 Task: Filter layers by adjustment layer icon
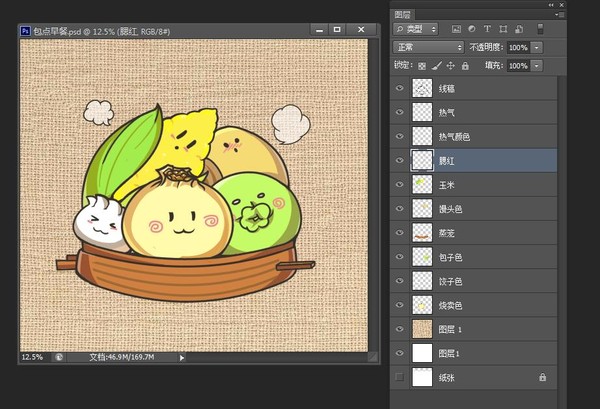472,29
